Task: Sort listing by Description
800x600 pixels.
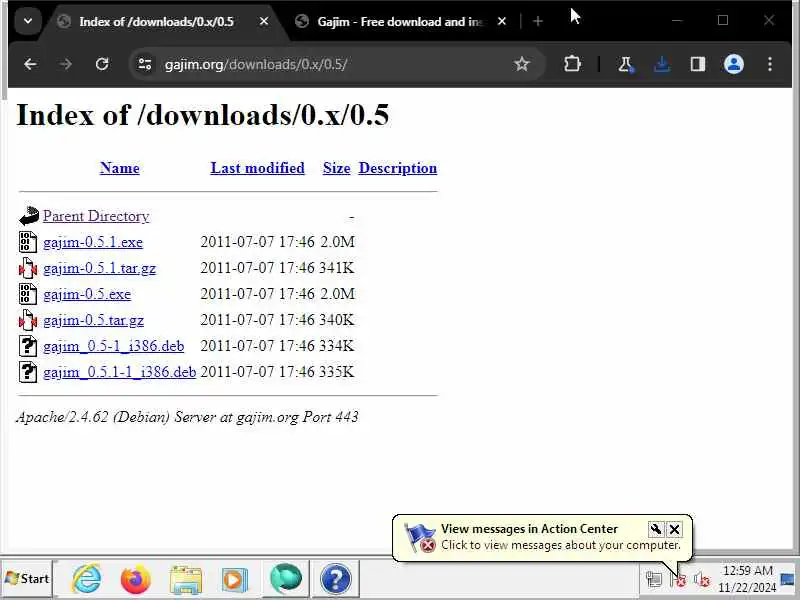Action: 397,168
